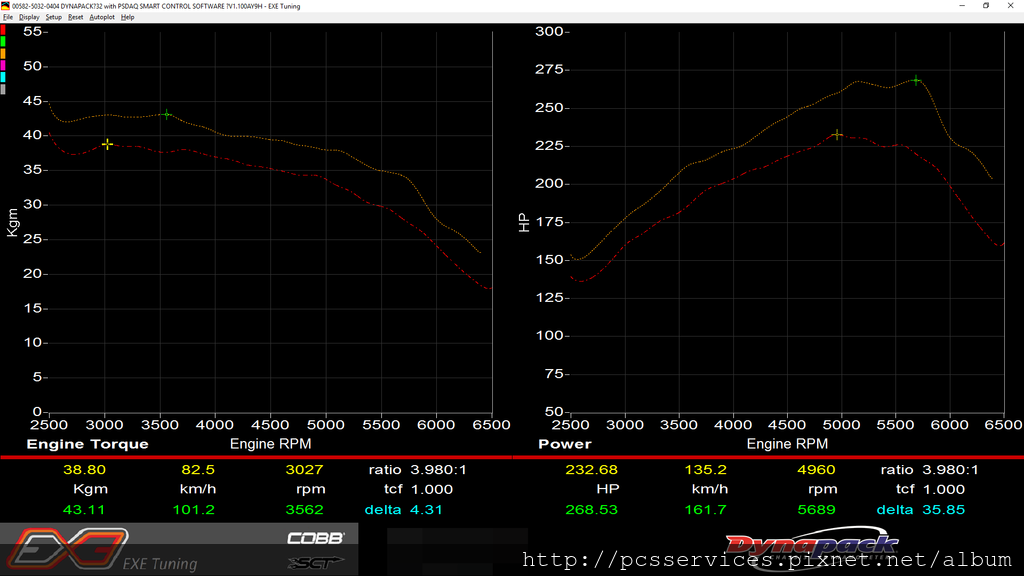Click the yellow speed value 82.5
The image size is (1024, 576).
[198, 470]
